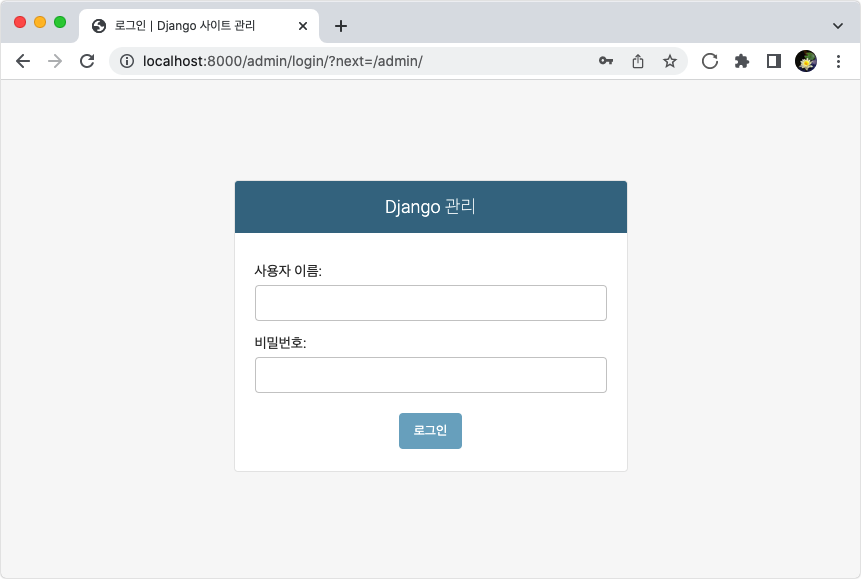Screen dimensions: 861x579
Task: Toggle the browser side panel icon
Action: (x=774, y=61)
